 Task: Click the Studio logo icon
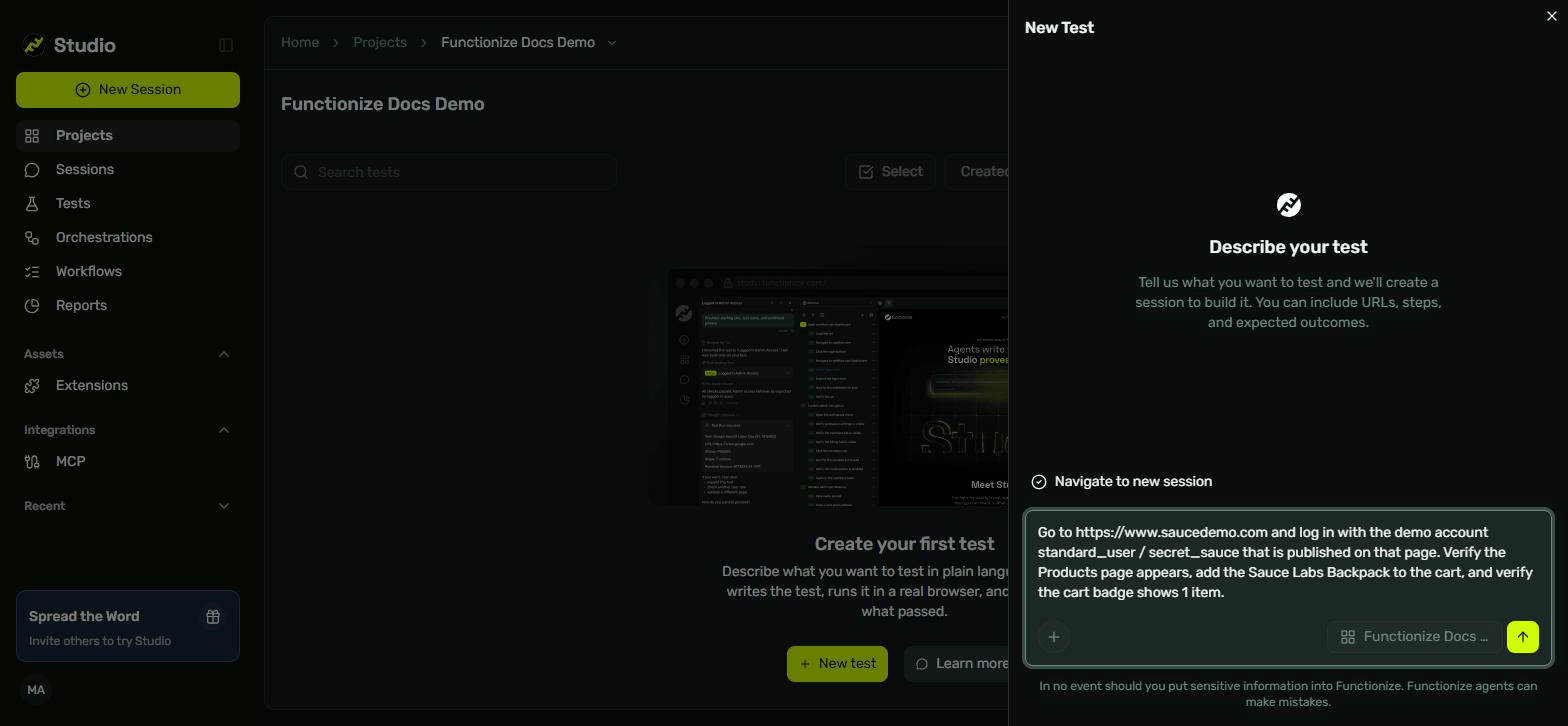34,45
